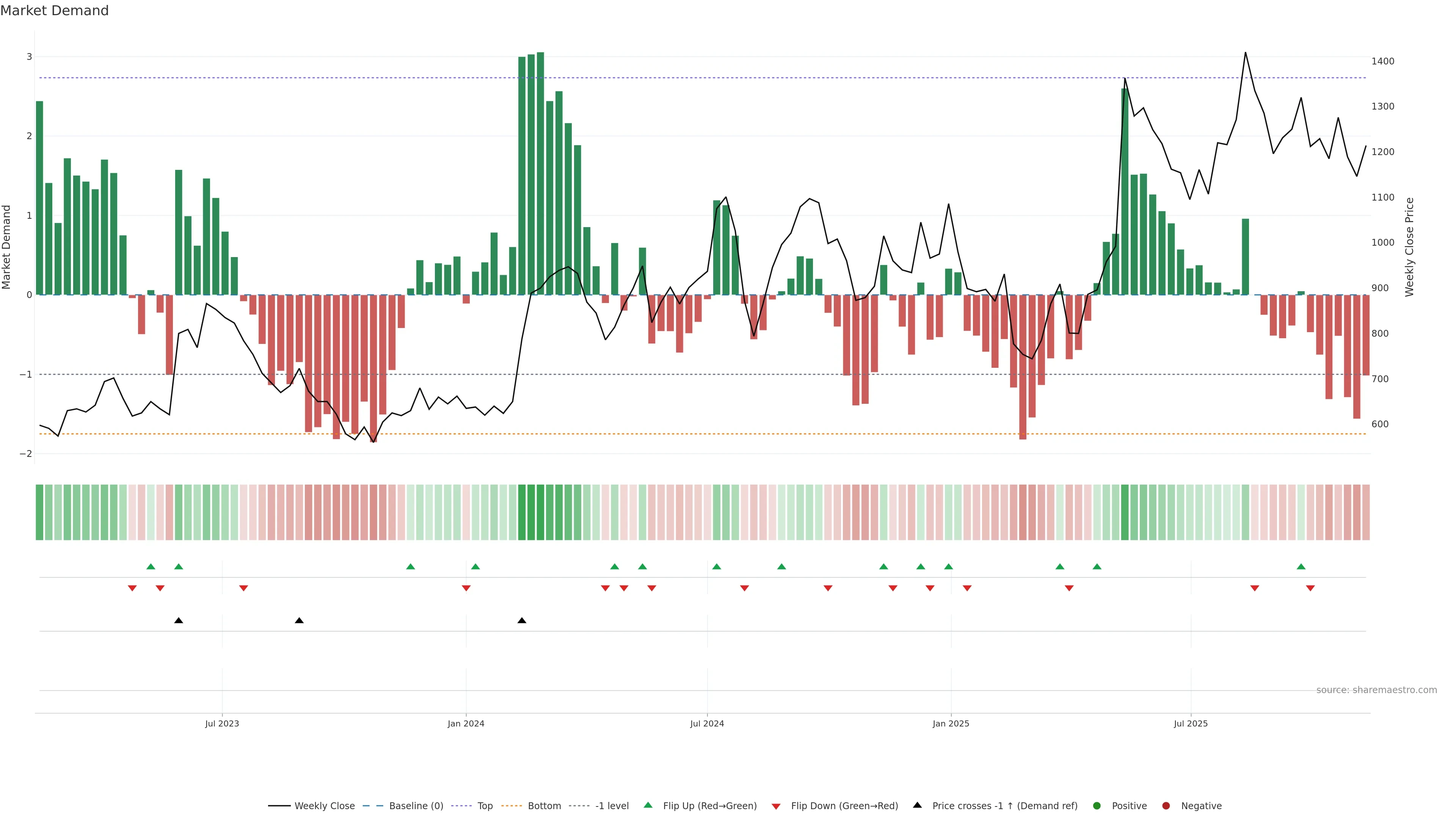The width and height of the screenshot is (1456, 819).
Task: Click the green Positive legend dot
Action: [1097, 806]
